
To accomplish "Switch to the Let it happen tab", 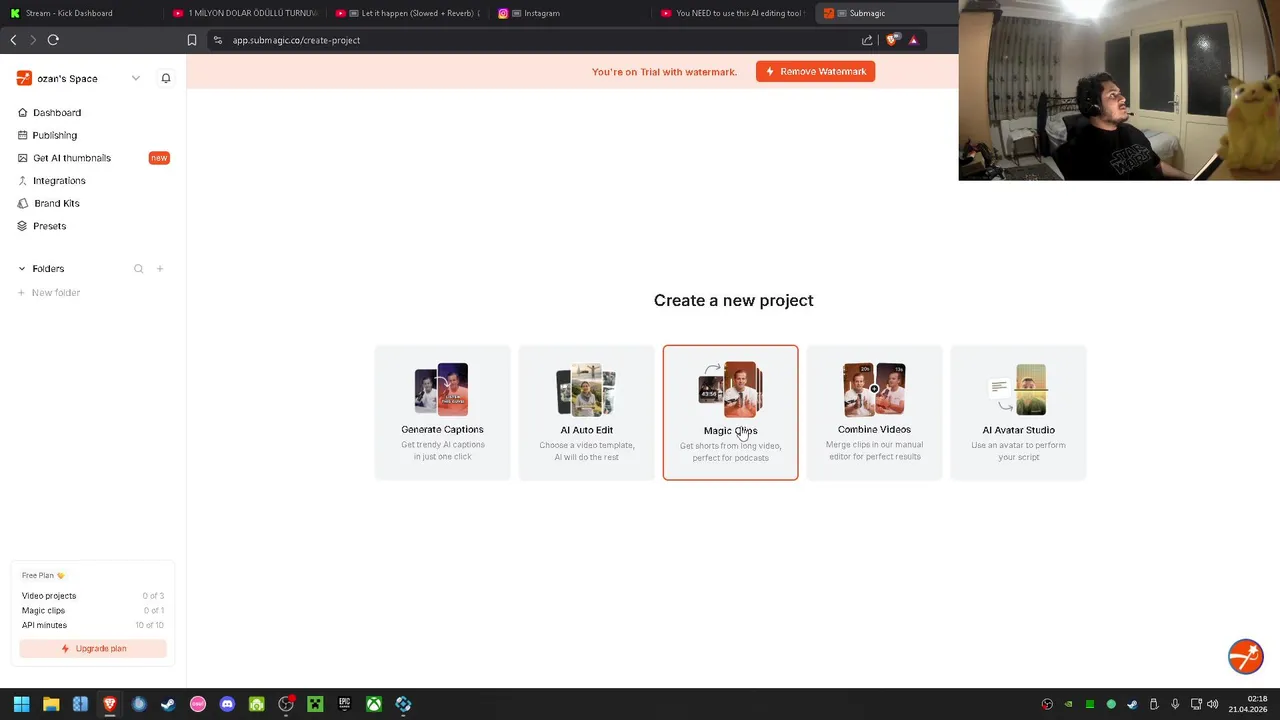I will (406, 13).
